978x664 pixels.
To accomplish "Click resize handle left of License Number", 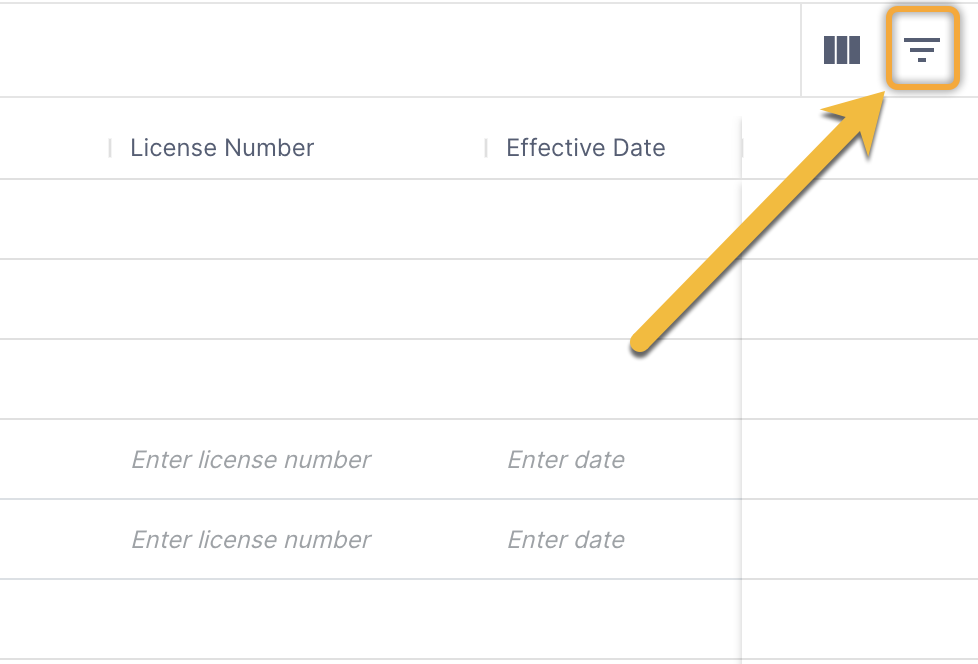I will (110, 148).
